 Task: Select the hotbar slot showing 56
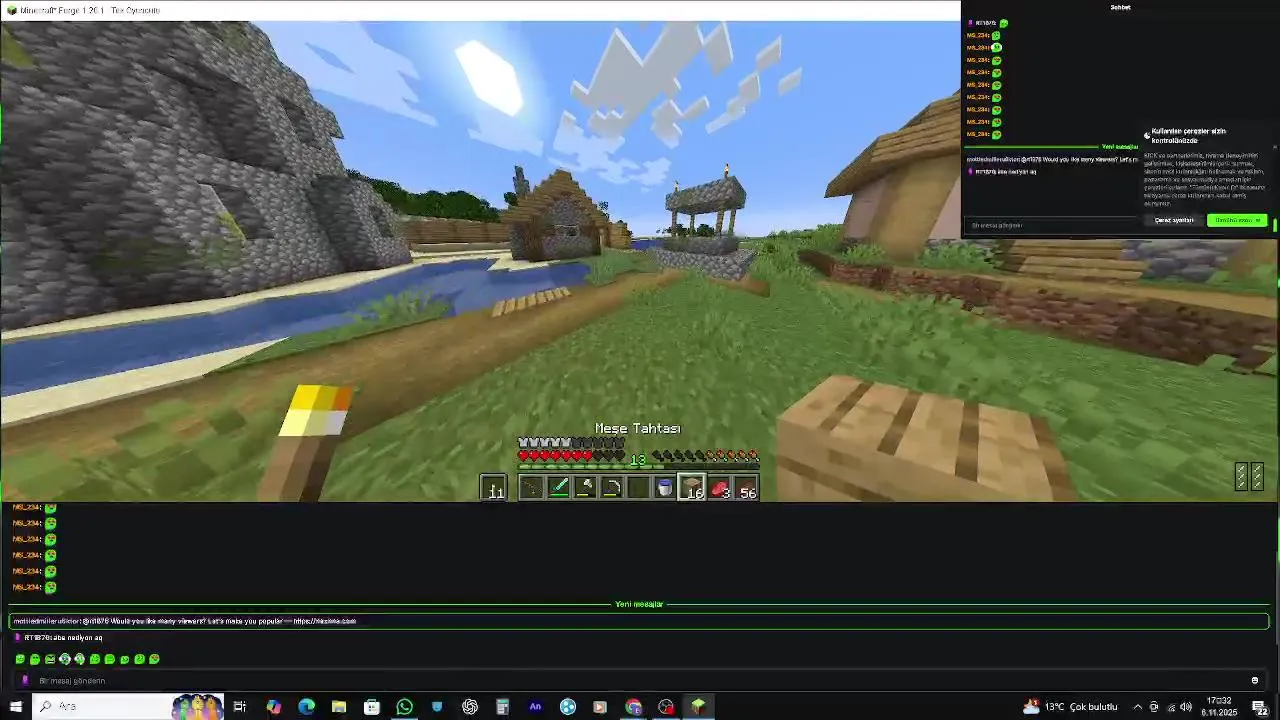[747, 488]
